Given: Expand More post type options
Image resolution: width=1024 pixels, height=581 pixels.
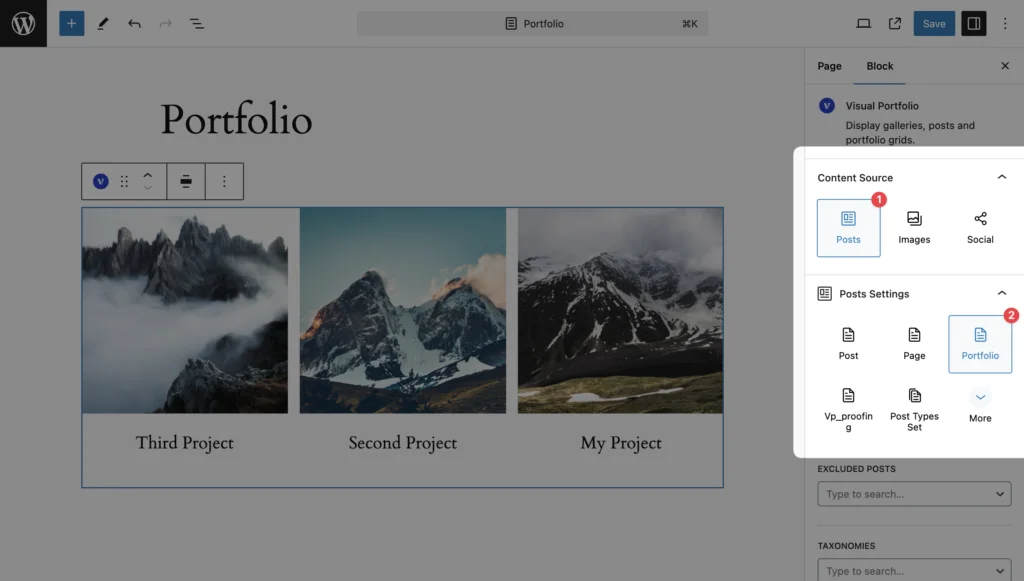Looking at the screenshot, I should [980, 406].
